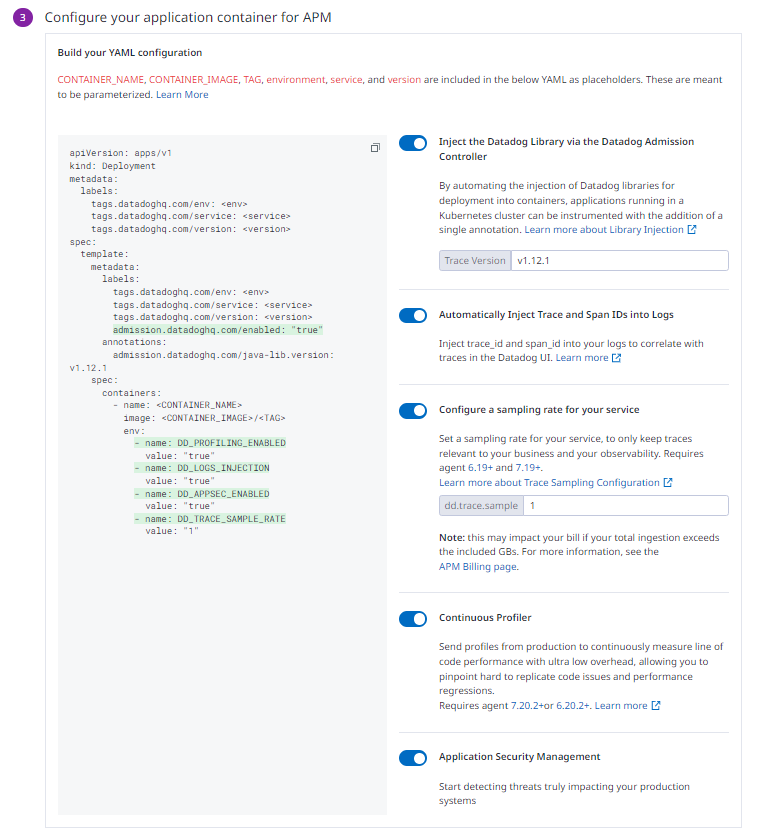This screenshot has width=772, height=836.
Task: Disable Configure a sampling rate switch
Action: (413, 411)
